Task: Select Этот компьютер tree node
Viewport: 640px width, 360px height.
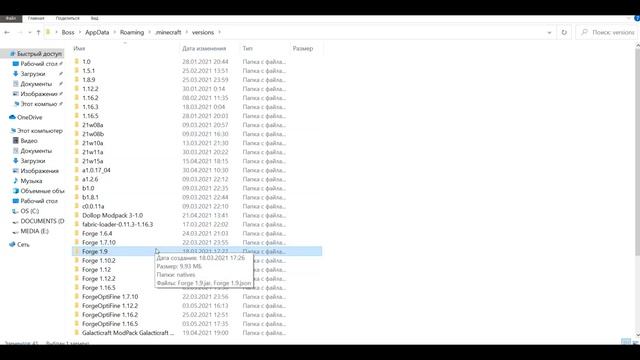Action: tap(40, 131)
